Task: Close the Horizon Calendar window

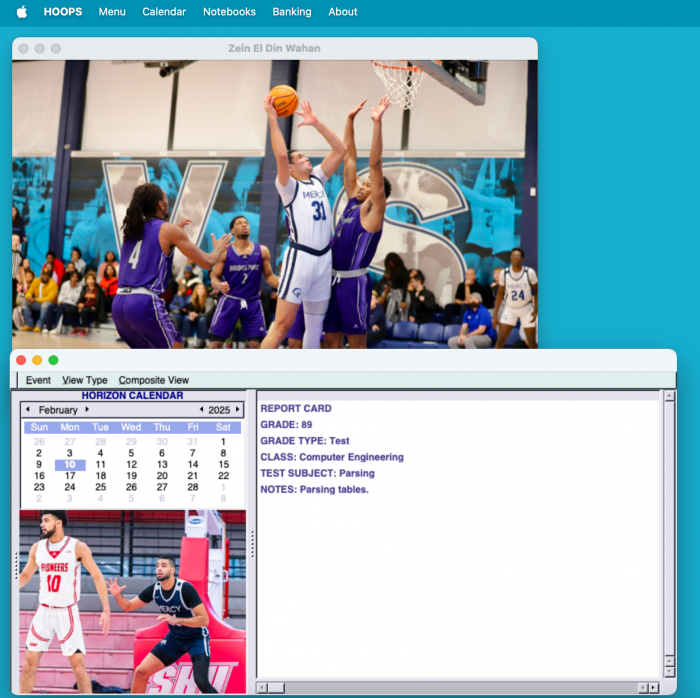Action: click(x=21, y=360)
